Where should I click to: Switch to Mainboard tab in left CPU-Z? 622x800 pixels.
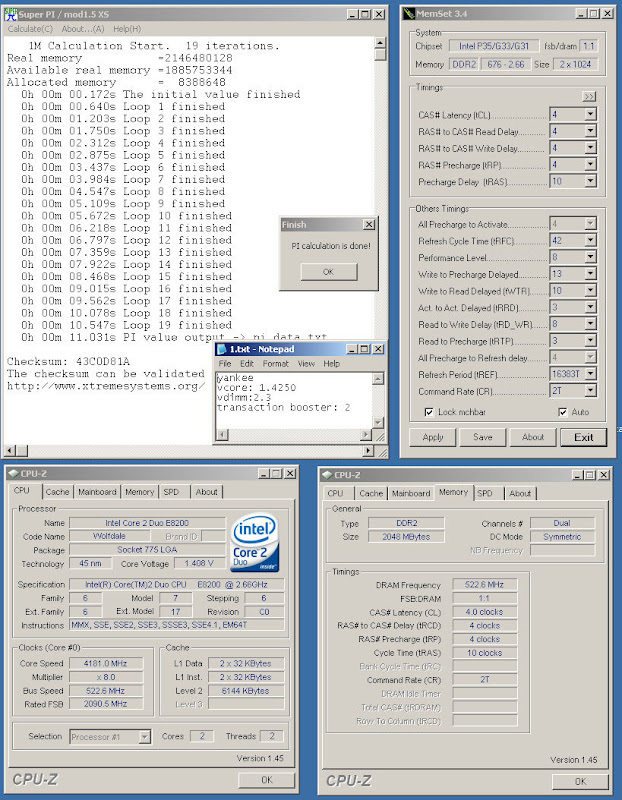pyautogui.click(x=97, y=492)
